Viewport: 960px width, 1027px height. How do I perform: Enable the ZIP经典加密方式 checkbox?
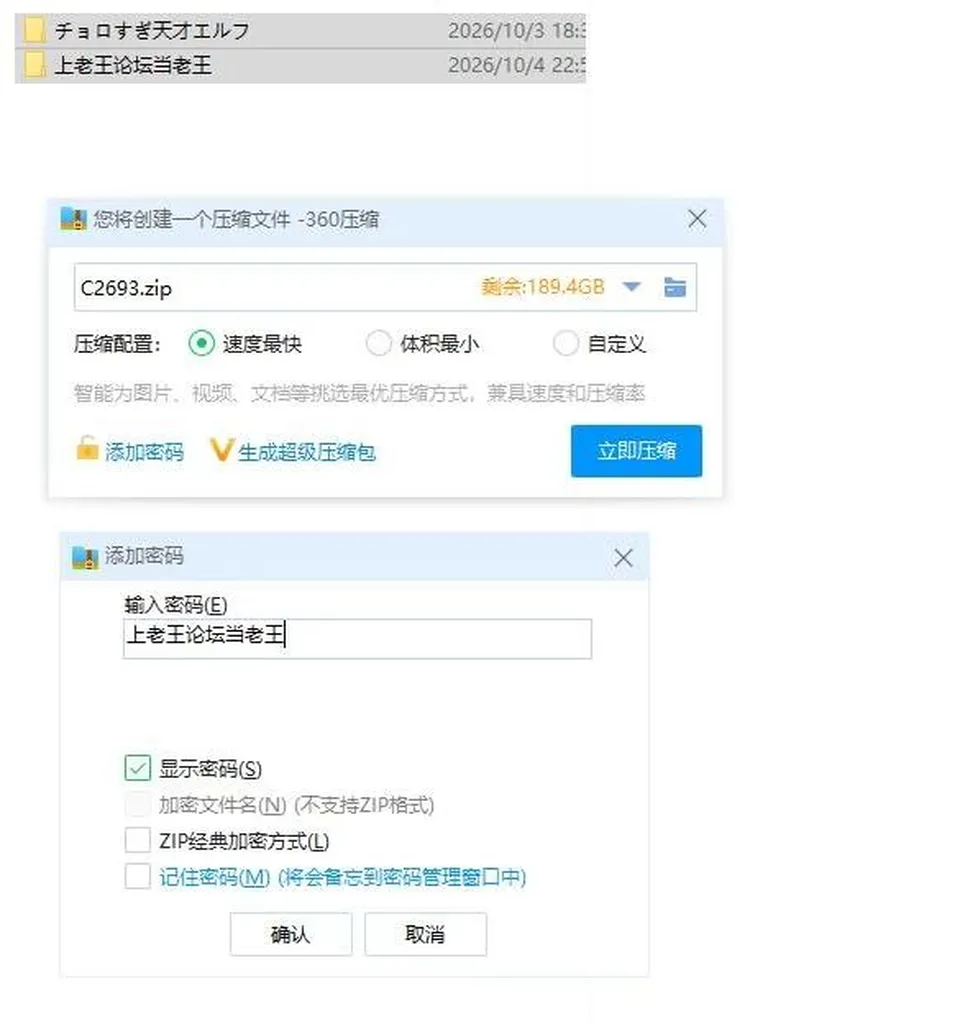(138, 840)
